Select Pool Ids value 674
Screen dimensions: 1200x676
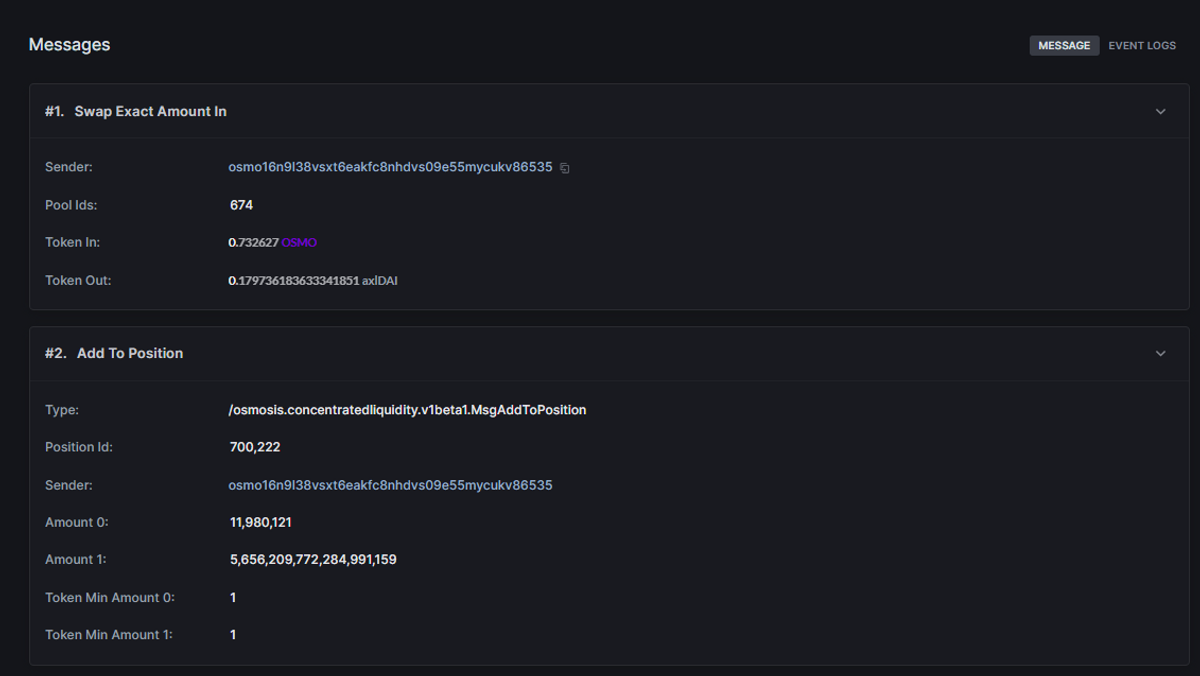241,205
